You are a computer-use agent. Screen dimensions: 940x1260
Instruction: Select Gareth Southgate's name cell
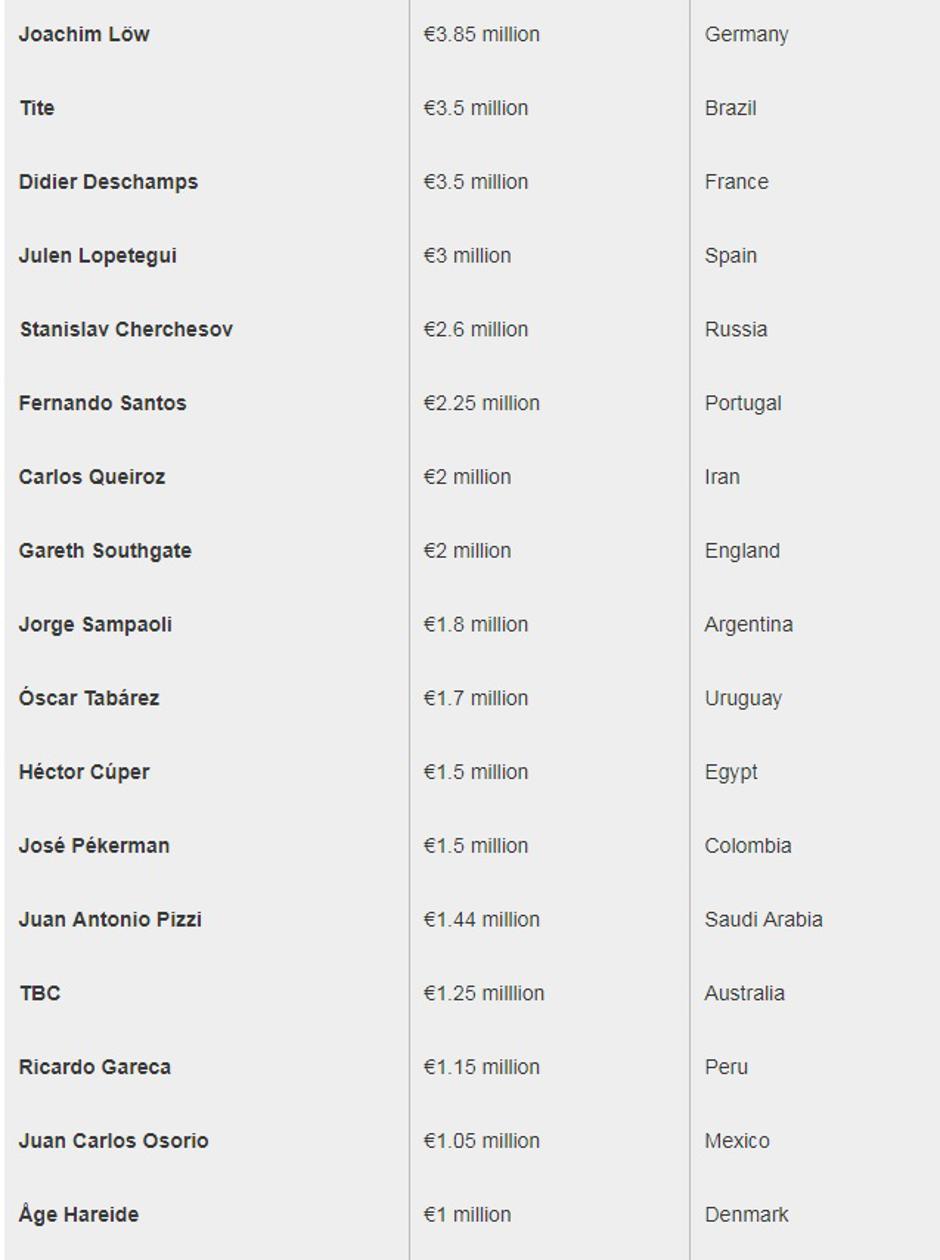(x=105, y=551)
